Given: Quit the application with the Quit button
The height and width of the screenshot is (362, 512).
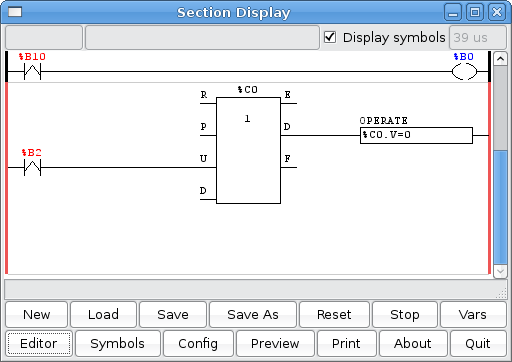Looking at the screenshot, I should tap(478, 343).
